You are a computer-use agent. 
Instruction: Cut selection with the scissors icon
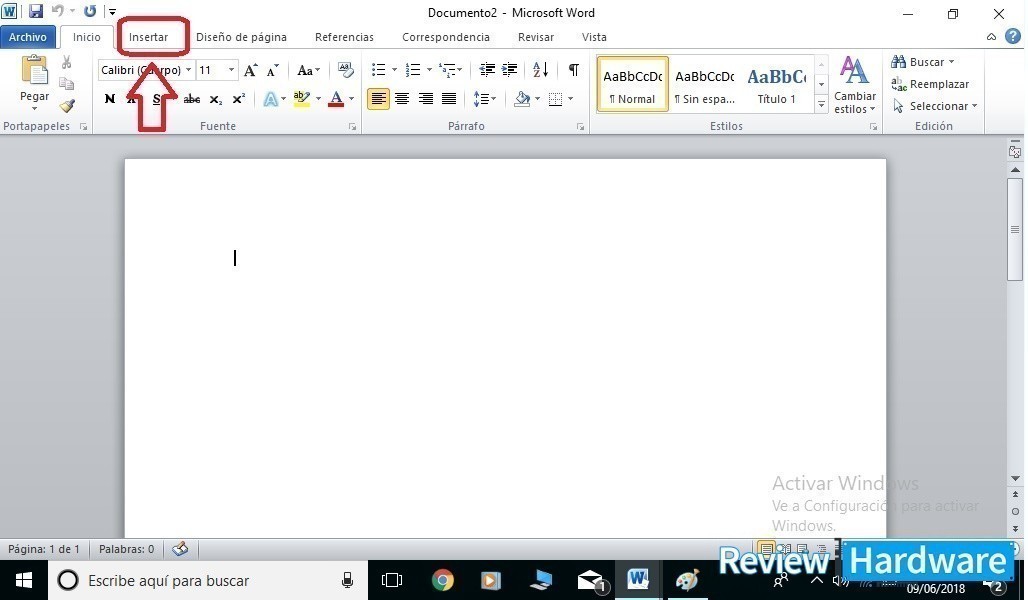(66, 62)
